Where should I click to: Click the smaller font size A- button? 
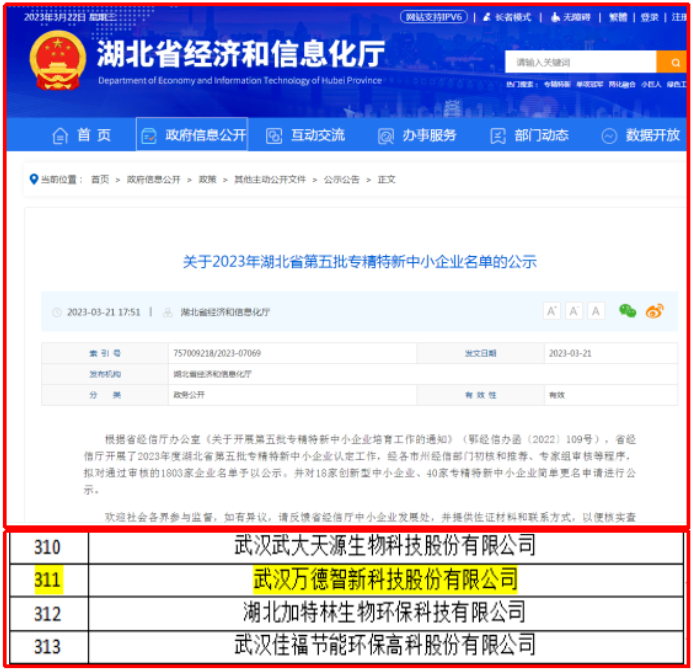pyautogui.click(x=574, y=311)
